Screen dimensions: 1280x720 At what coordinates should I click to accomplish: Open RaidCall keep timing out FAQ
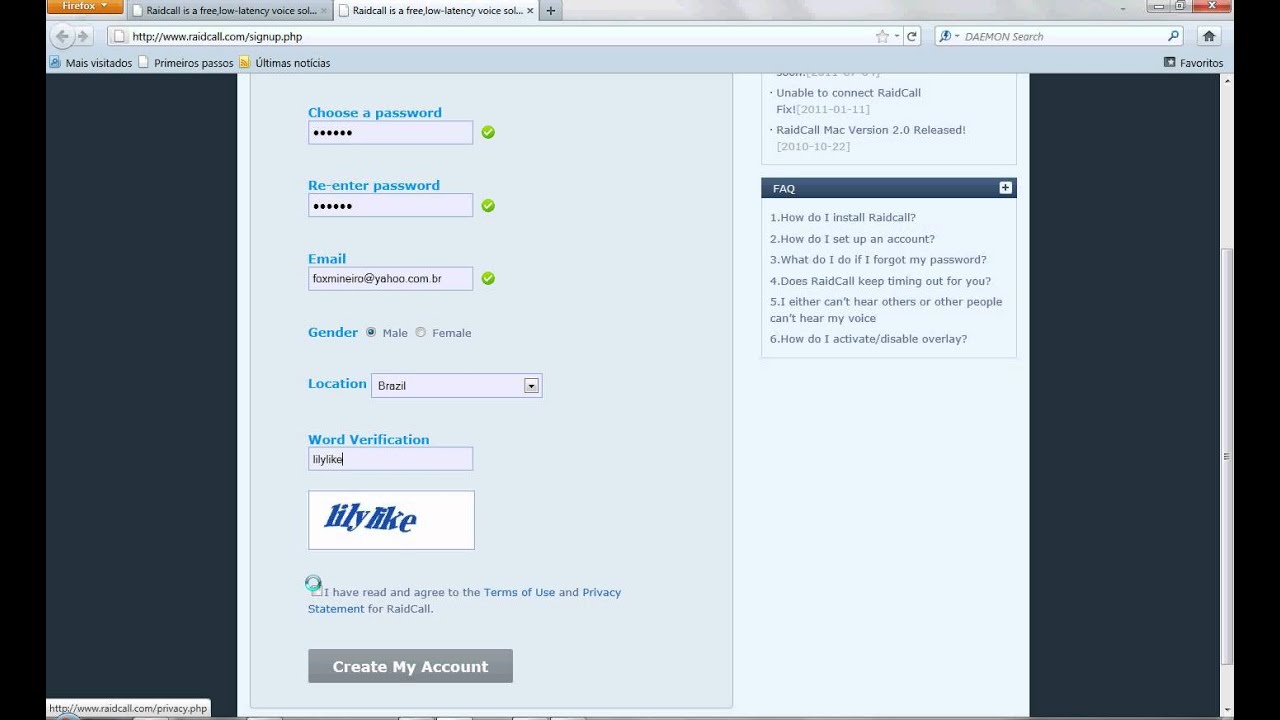880,281
